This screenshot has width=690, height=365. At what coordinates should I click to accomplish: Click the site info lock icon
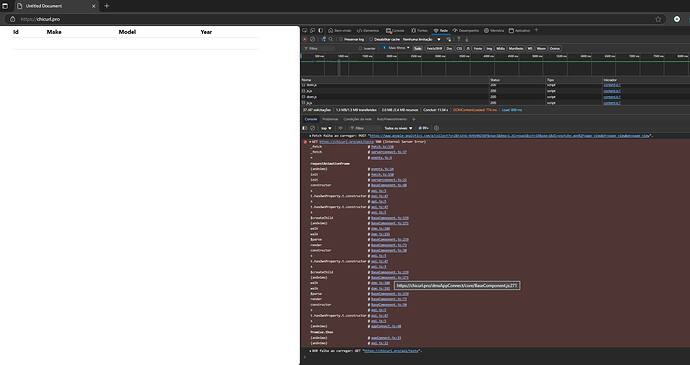(x=12, y=19)
